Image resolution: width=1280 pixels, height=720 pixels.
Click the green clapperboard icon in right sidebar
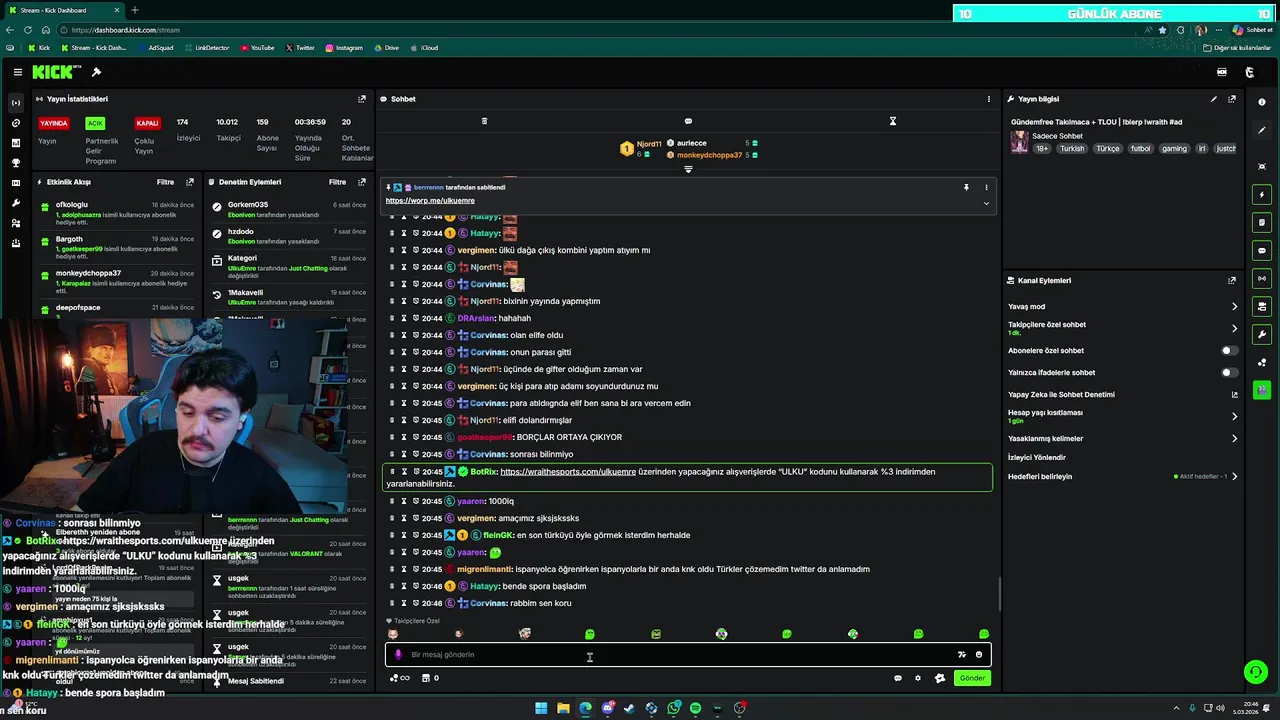coord(1262,390)
